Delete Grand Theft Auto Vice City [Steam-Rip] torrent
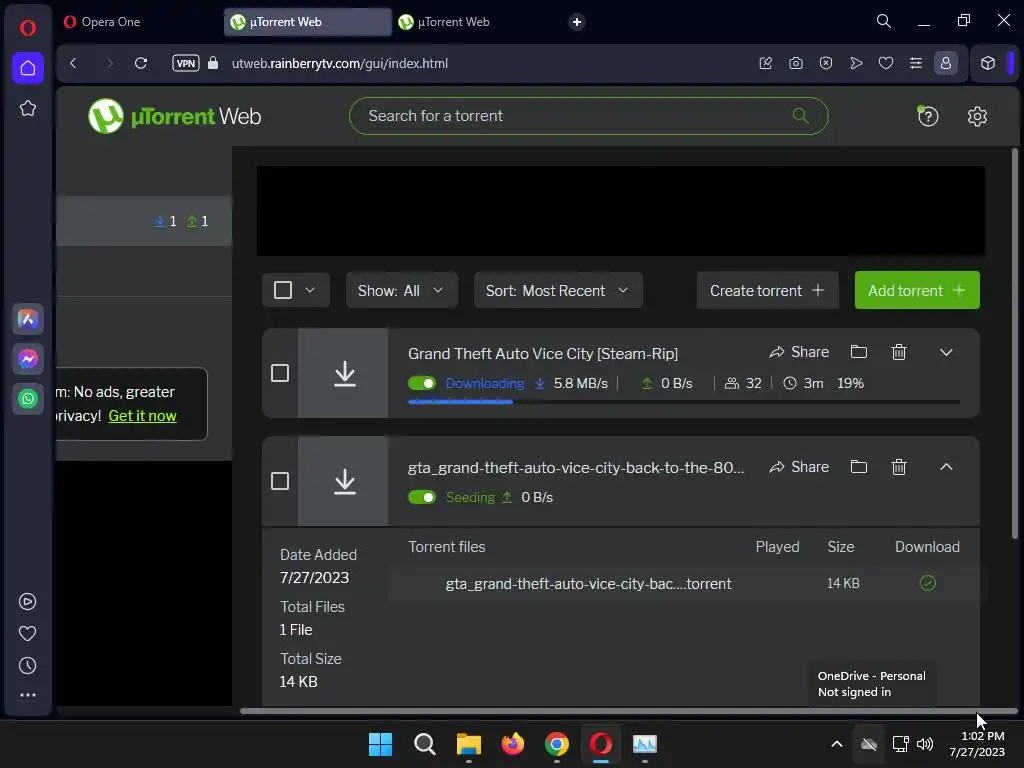1024x768 pixels. coord(899,352)
